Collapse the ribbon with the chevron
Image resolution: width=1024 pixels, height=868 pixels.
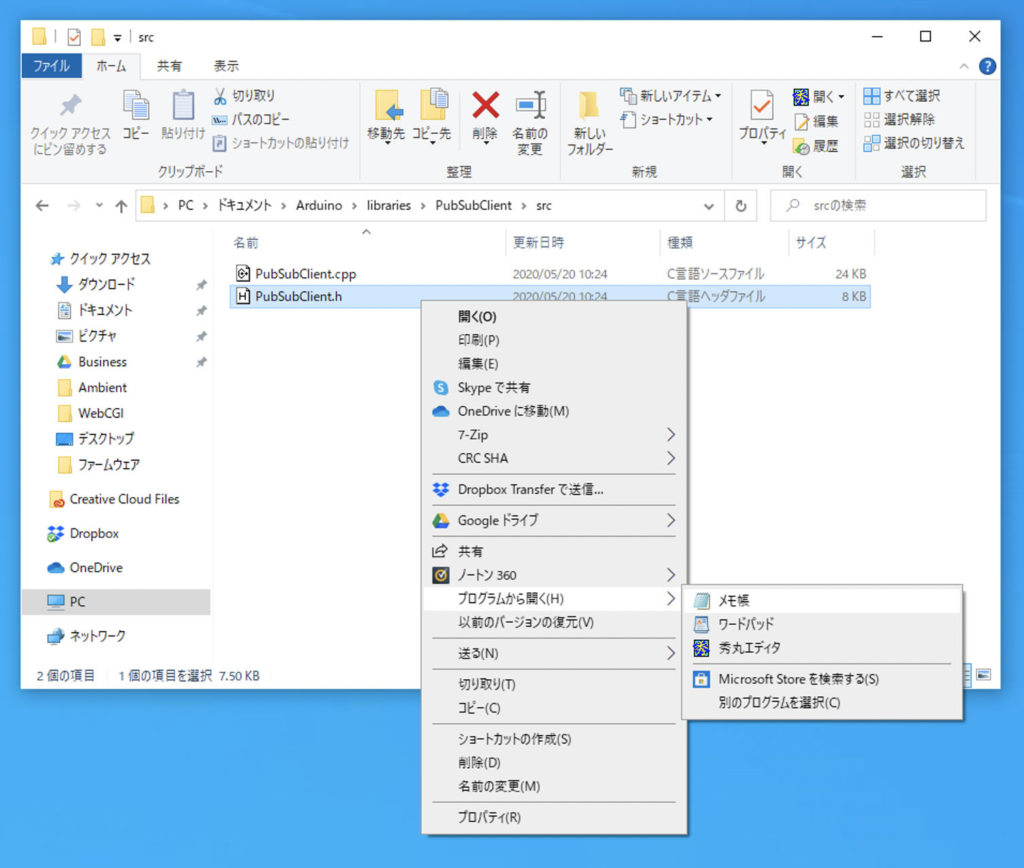964,66
